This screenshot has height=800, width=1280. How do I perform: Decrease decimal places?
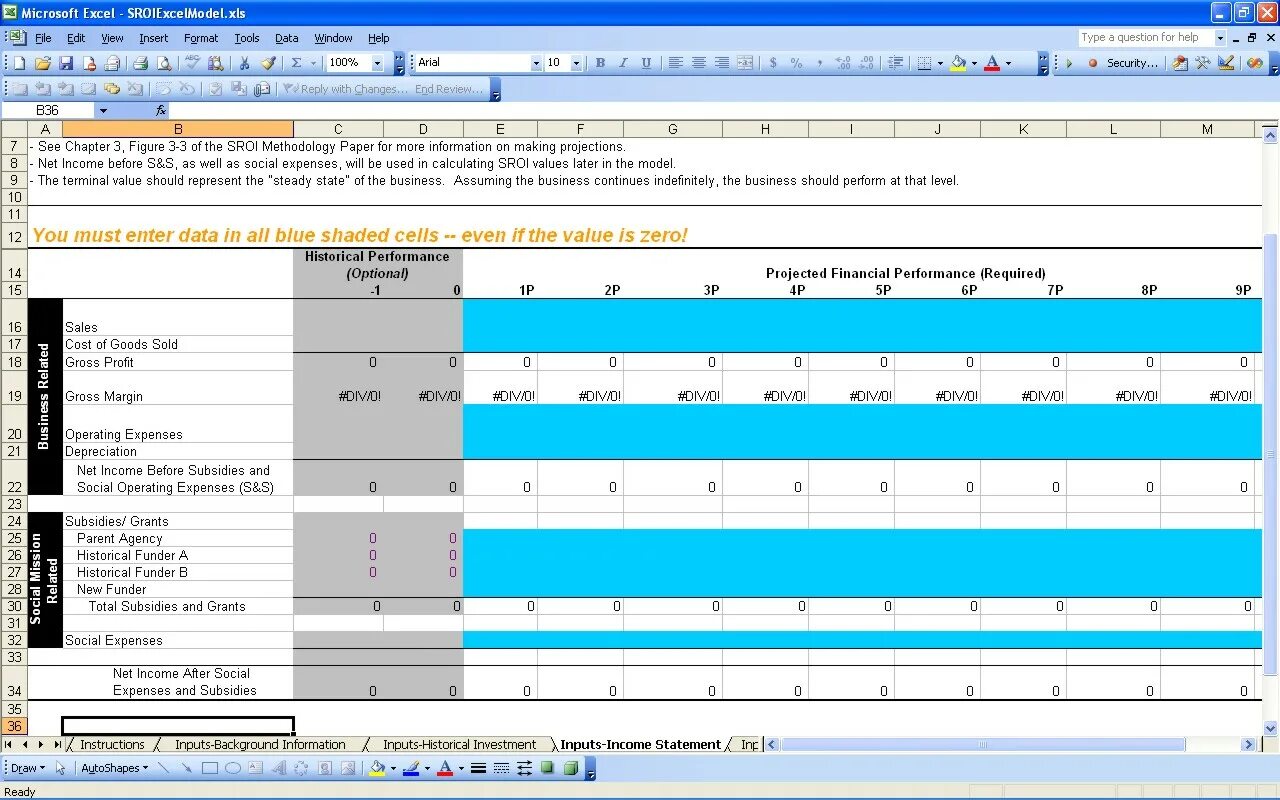[866, 63]
